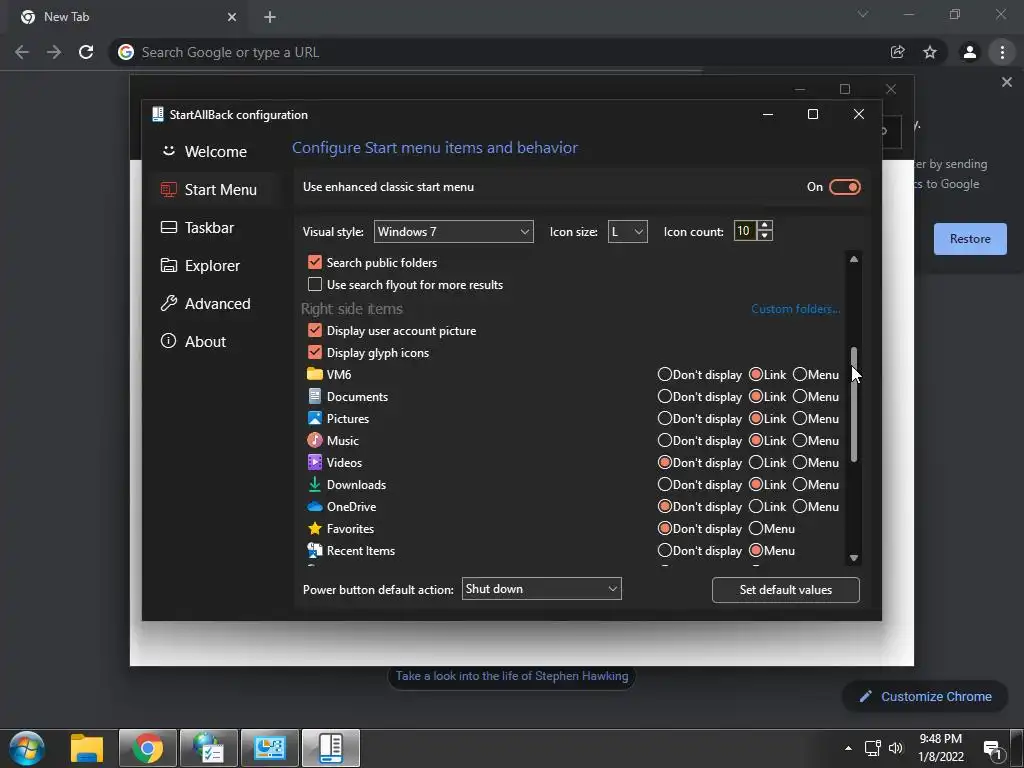Uncheck Search public folders

click(x=315, y=263)
